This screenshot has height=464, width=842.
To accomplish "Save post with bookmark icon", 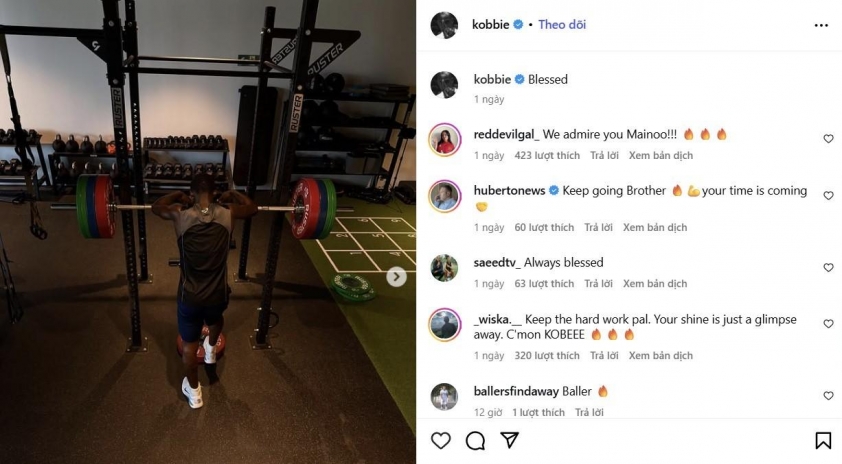I will [823, 441].
